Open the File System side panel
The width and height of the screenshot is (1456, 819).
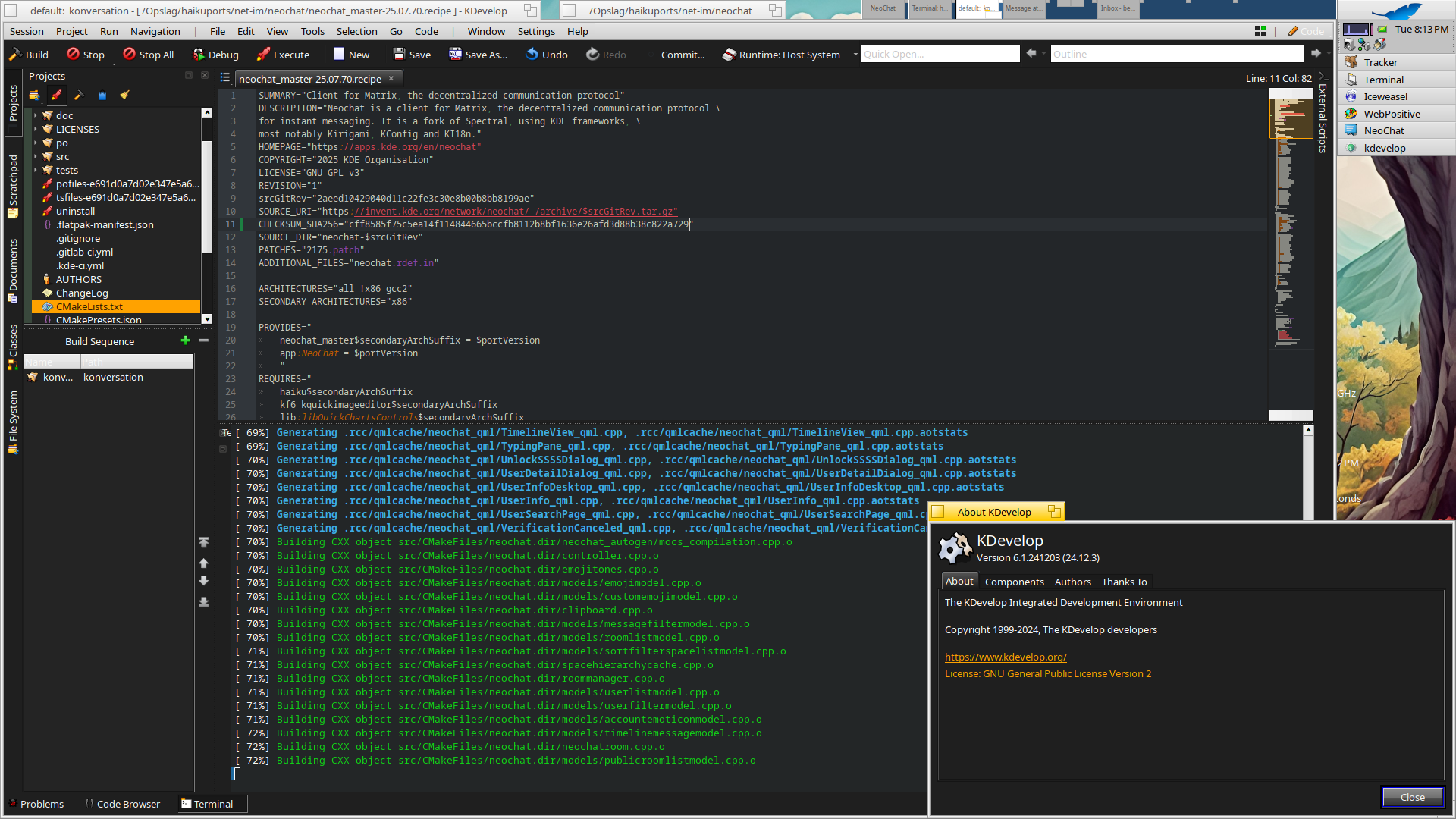[x=13, y=422]
